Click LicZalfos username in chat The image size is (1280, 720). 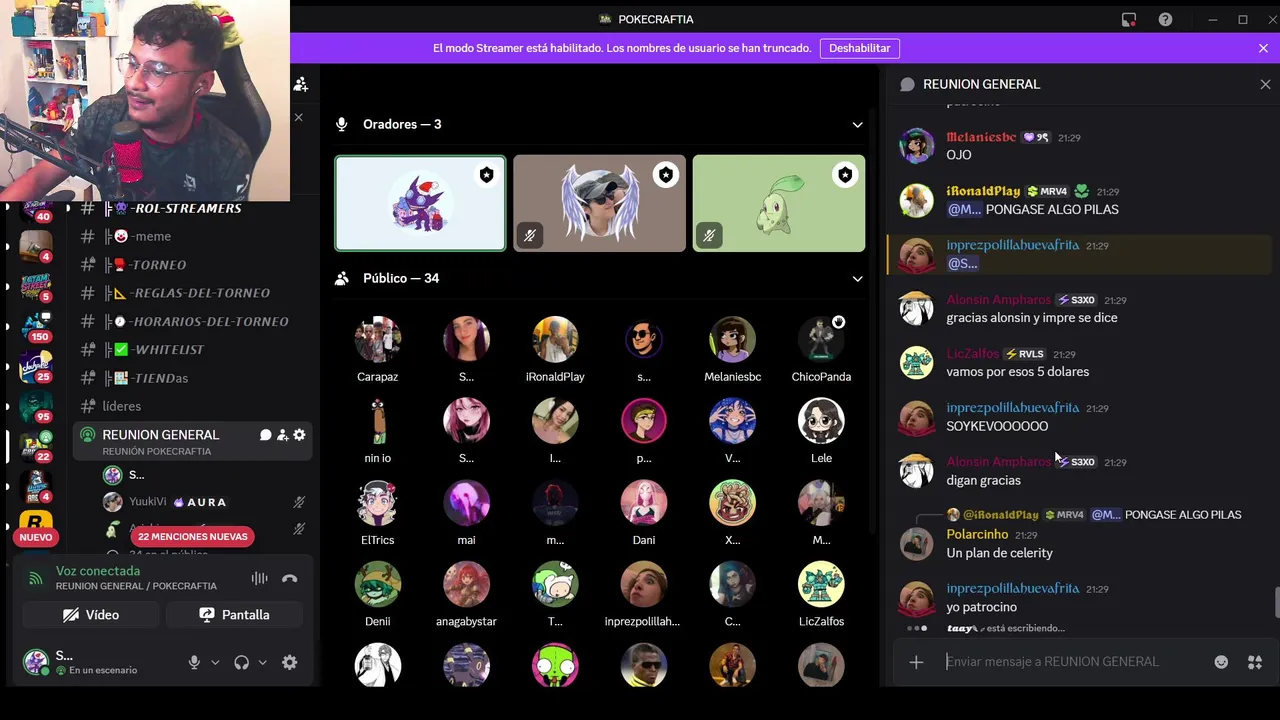[972, 354]
